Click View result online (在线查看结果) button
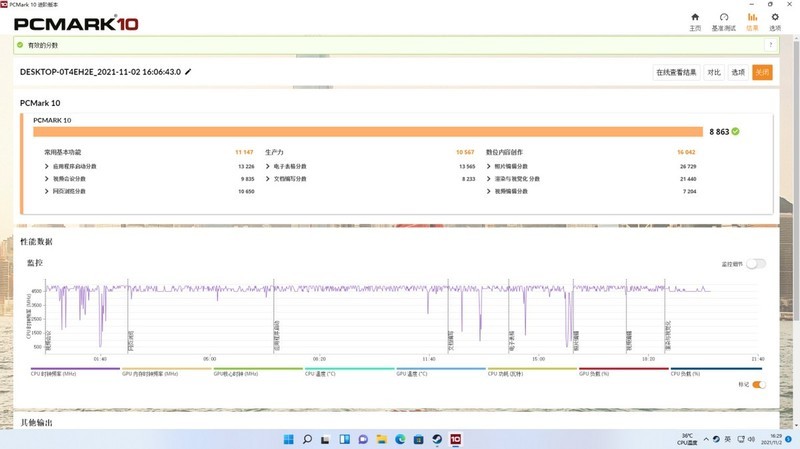 click(x=676, y=72)
